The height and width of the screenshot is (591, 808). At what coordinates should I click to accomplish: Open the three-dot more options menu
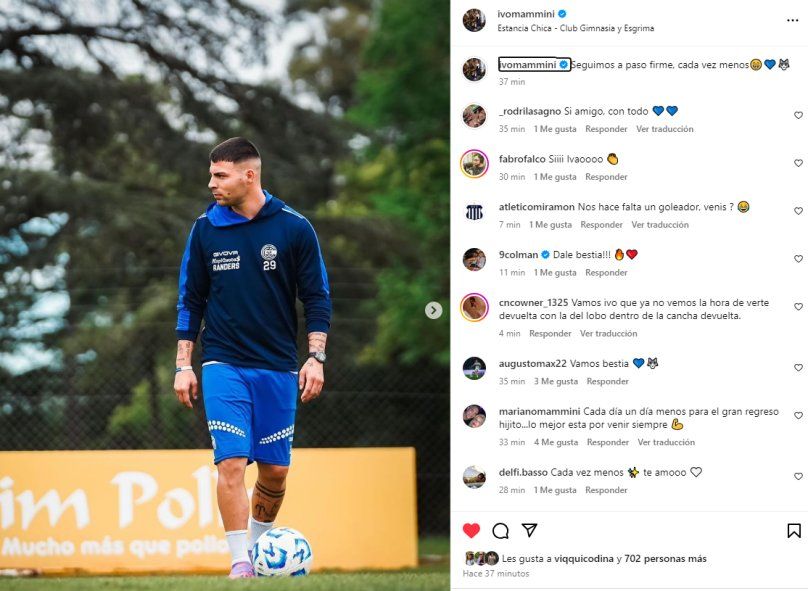793,21
